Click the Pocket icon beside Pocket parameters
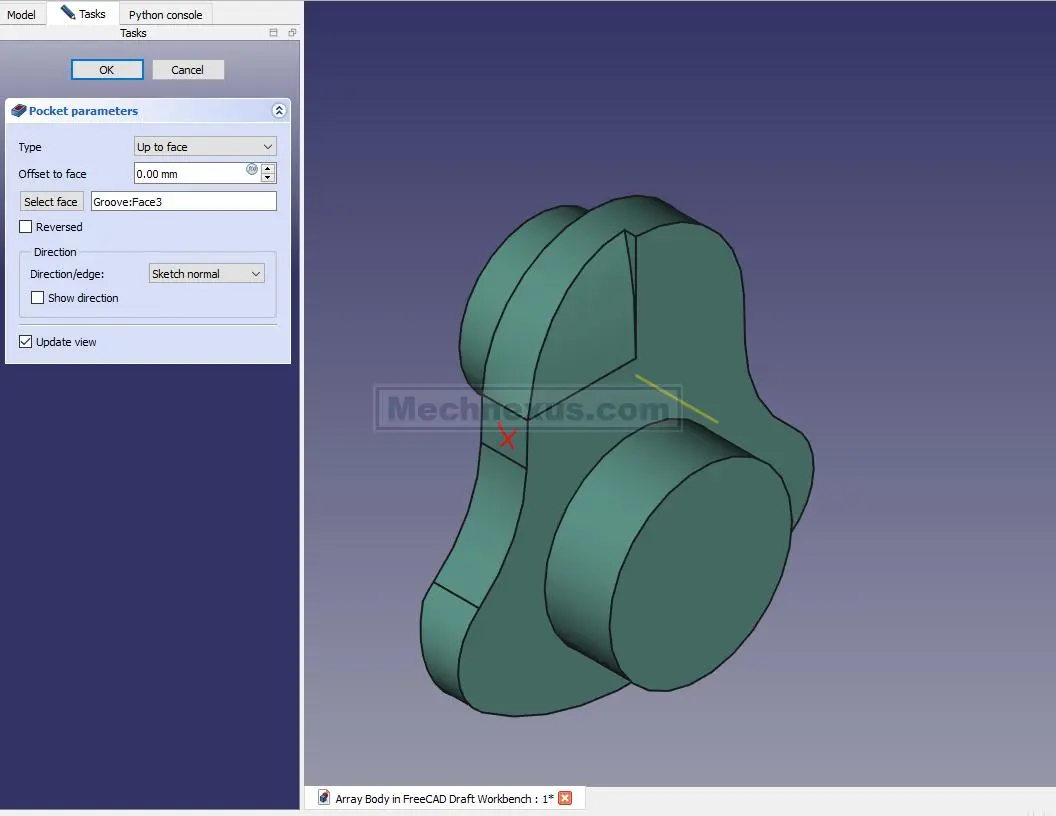The height and width of the screenshot is (816, 1056). tap(18, 111)
